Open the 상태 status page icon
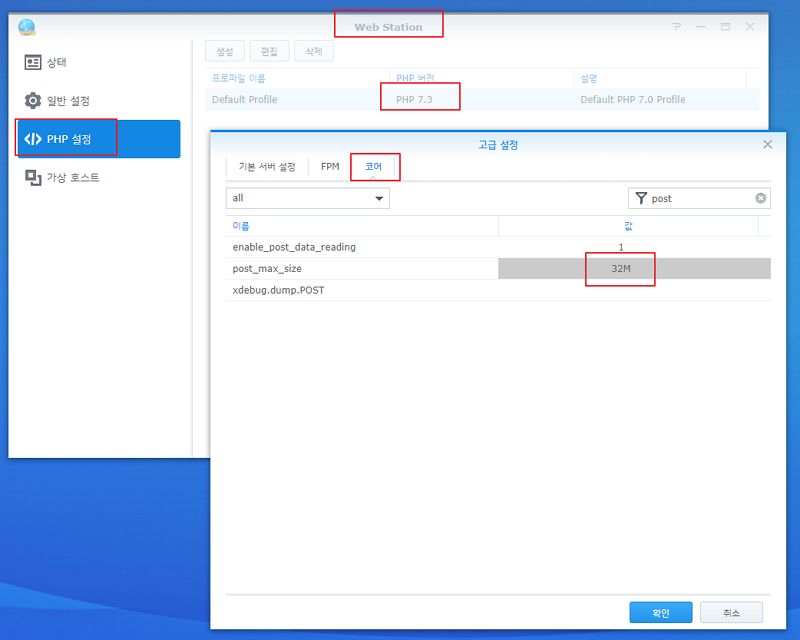This screenshot has width=800, height=640. [33, 62]
